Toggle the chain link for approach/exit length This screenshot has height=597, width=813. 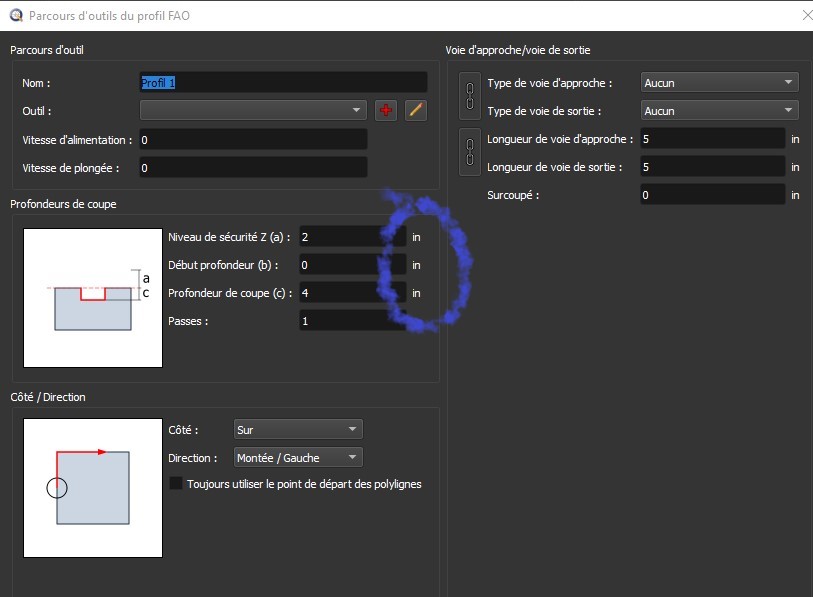coord(470,152)
